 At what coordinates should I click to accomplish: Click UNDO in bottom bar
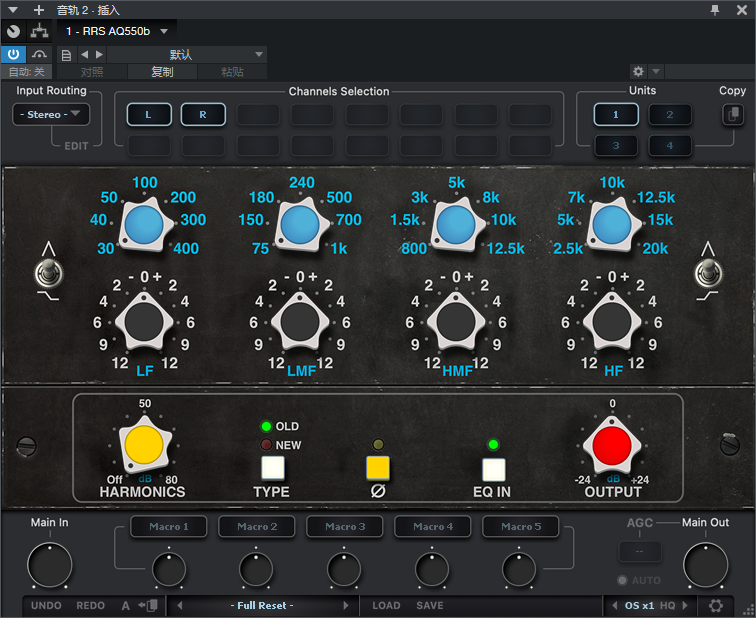(46, 605)
